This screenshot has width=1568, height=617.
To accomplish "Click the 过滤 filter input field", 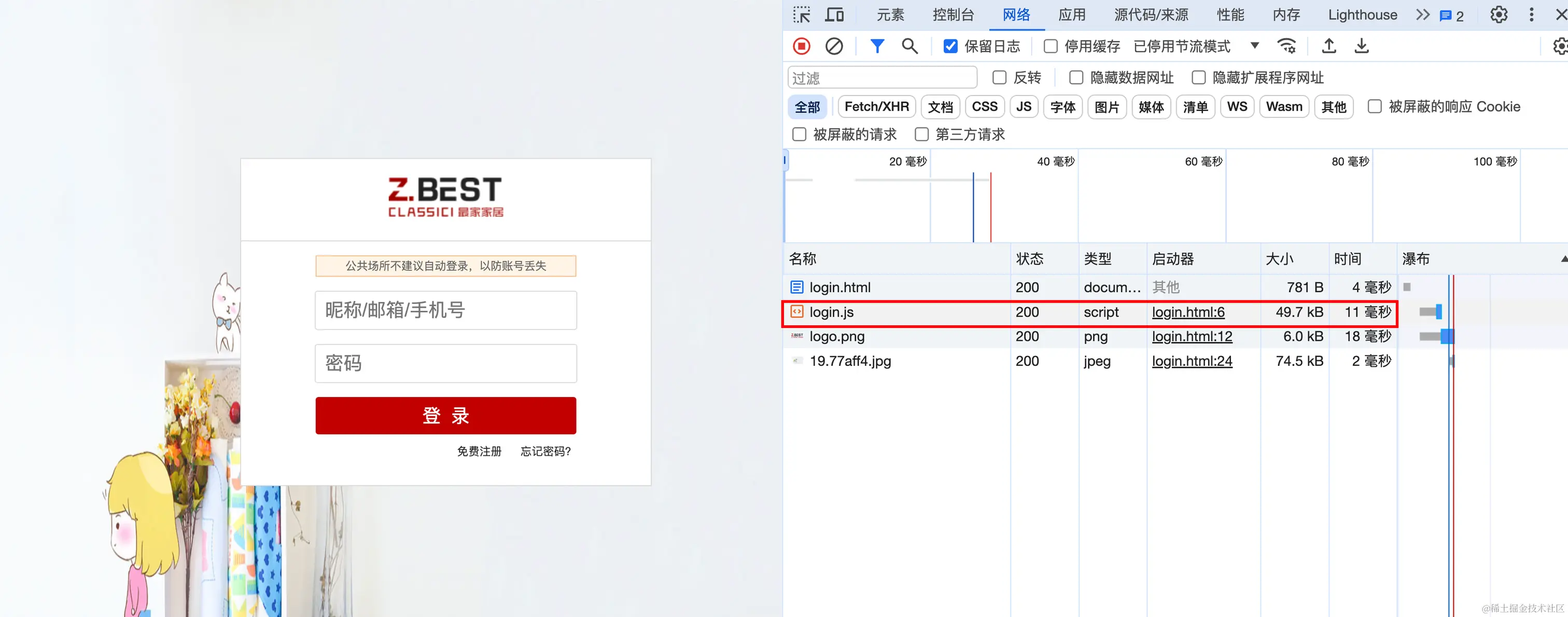I will 882,78.
